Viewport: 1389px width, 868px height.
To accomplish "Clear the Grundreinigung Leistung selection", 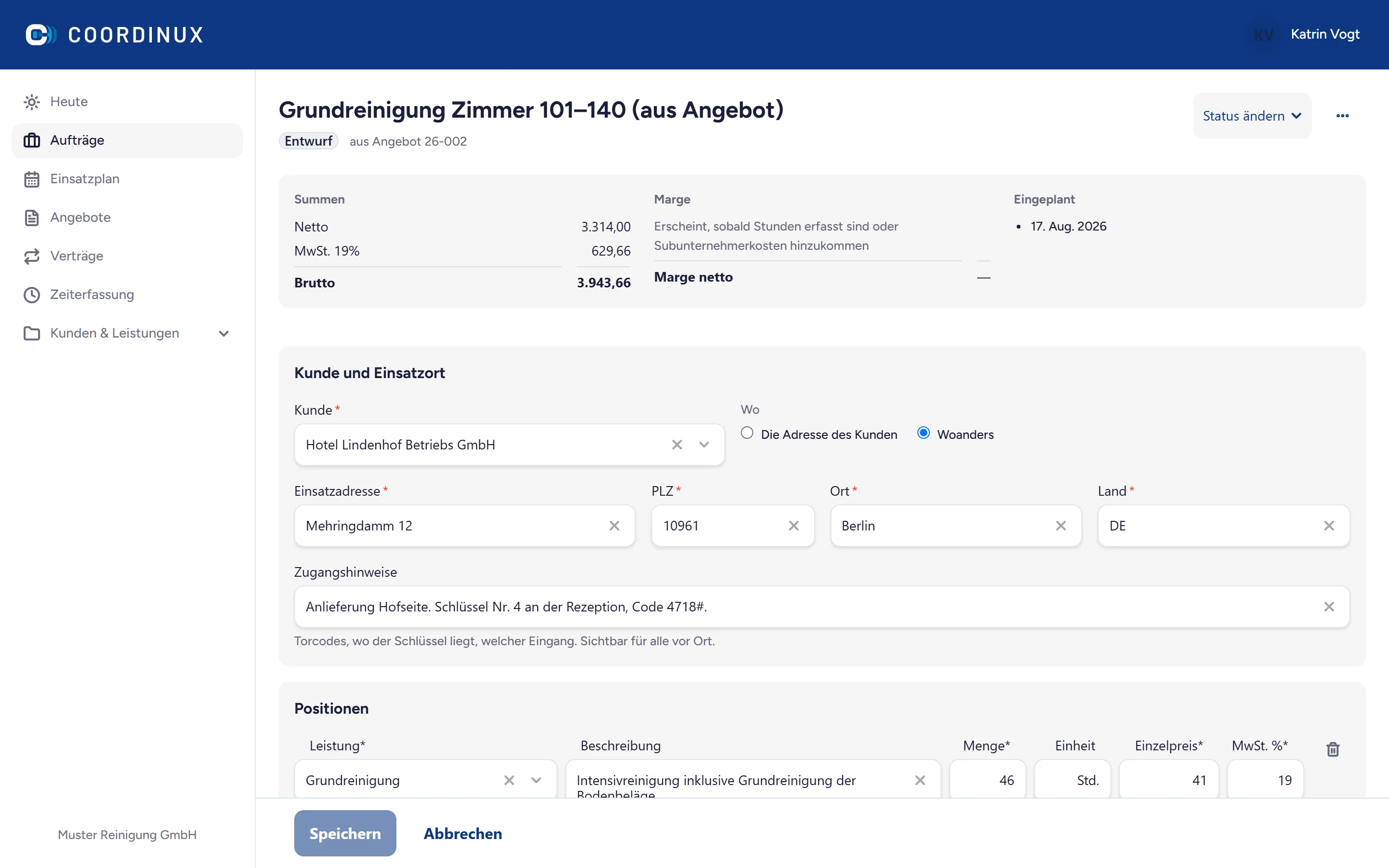I will pos(509,780).
